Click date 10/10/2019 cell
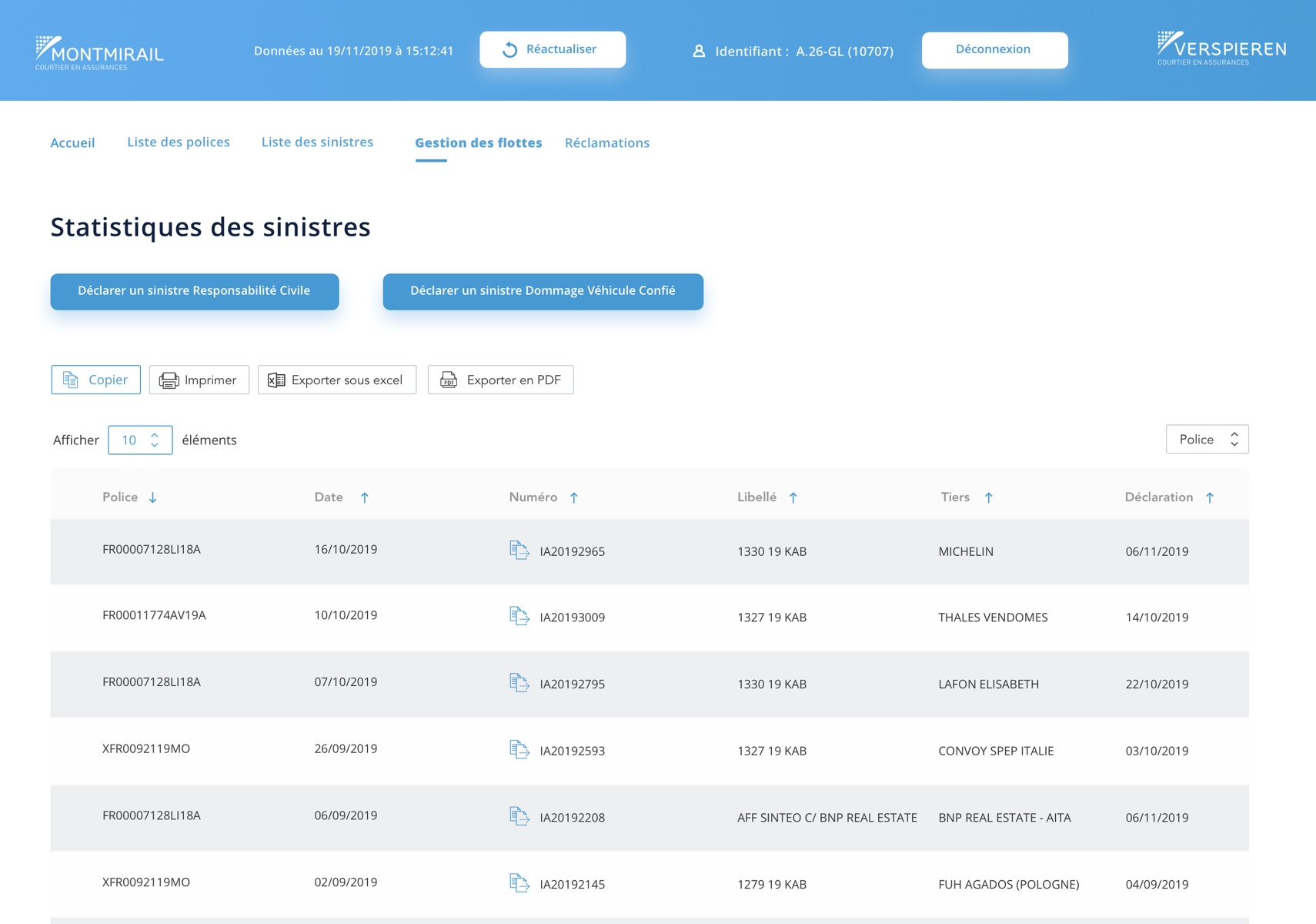This screenshot has height=924, width=1316. point(346,615)
